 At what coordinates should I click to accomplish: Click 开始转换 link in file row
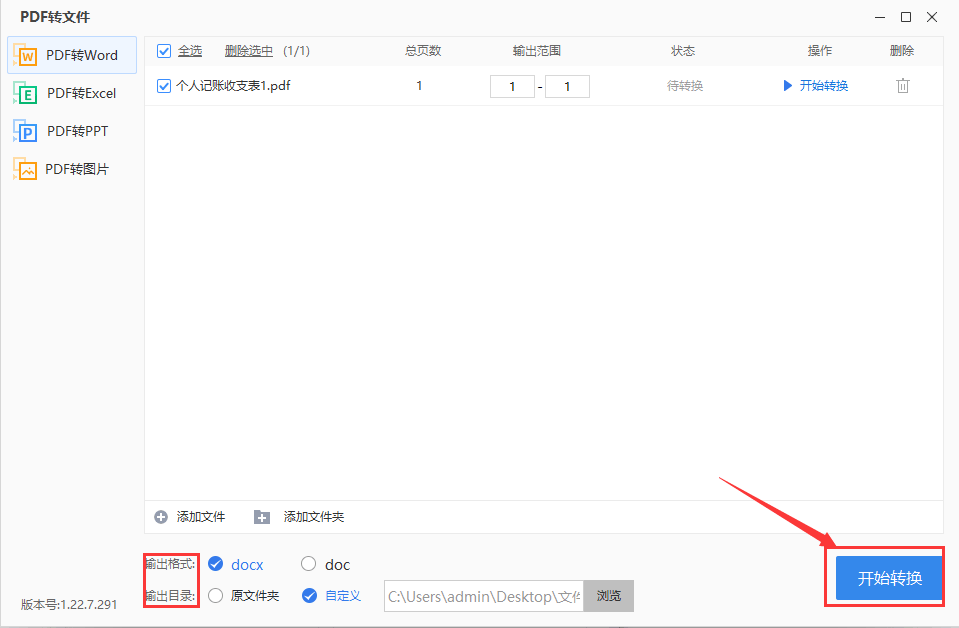tap(824, 86)
